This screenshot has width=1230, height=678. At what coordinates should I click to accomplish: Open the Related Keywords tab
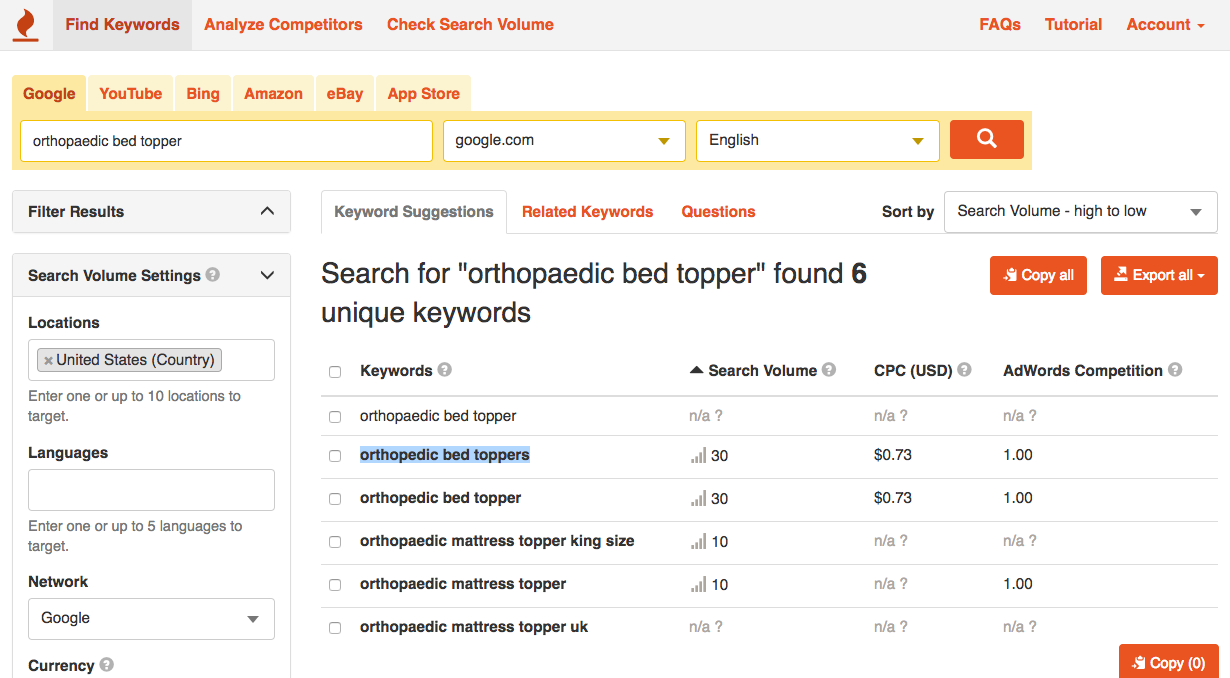[x=587, y=212]
